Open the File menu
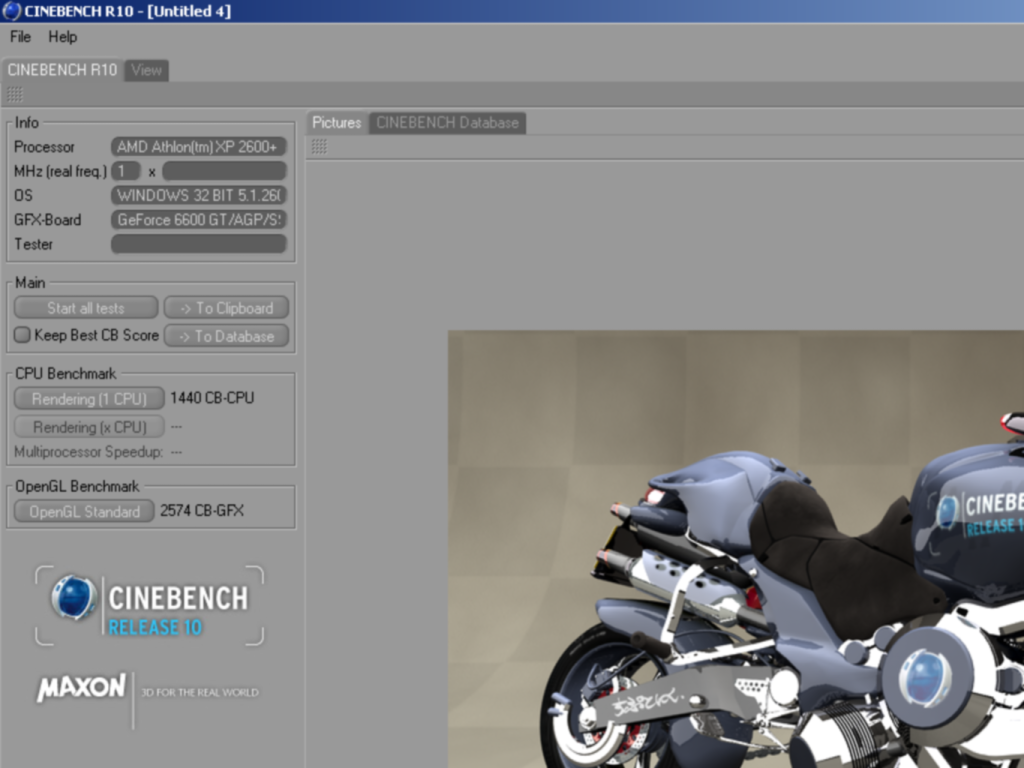The image size is (1024, 768). pos(20,37)
